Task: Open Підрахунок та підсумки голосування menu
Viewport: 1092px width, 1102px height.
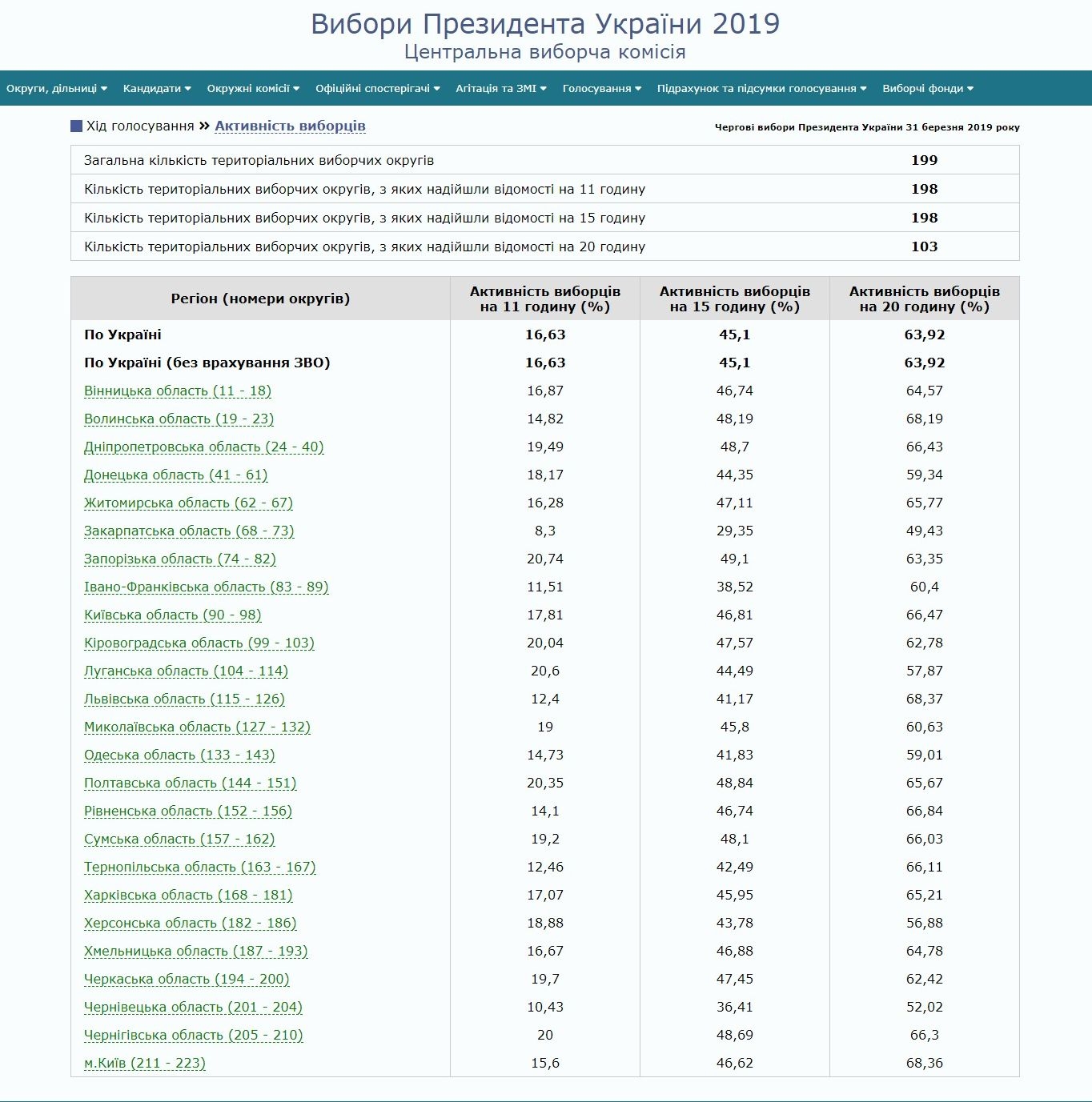Action: [761, 89]
